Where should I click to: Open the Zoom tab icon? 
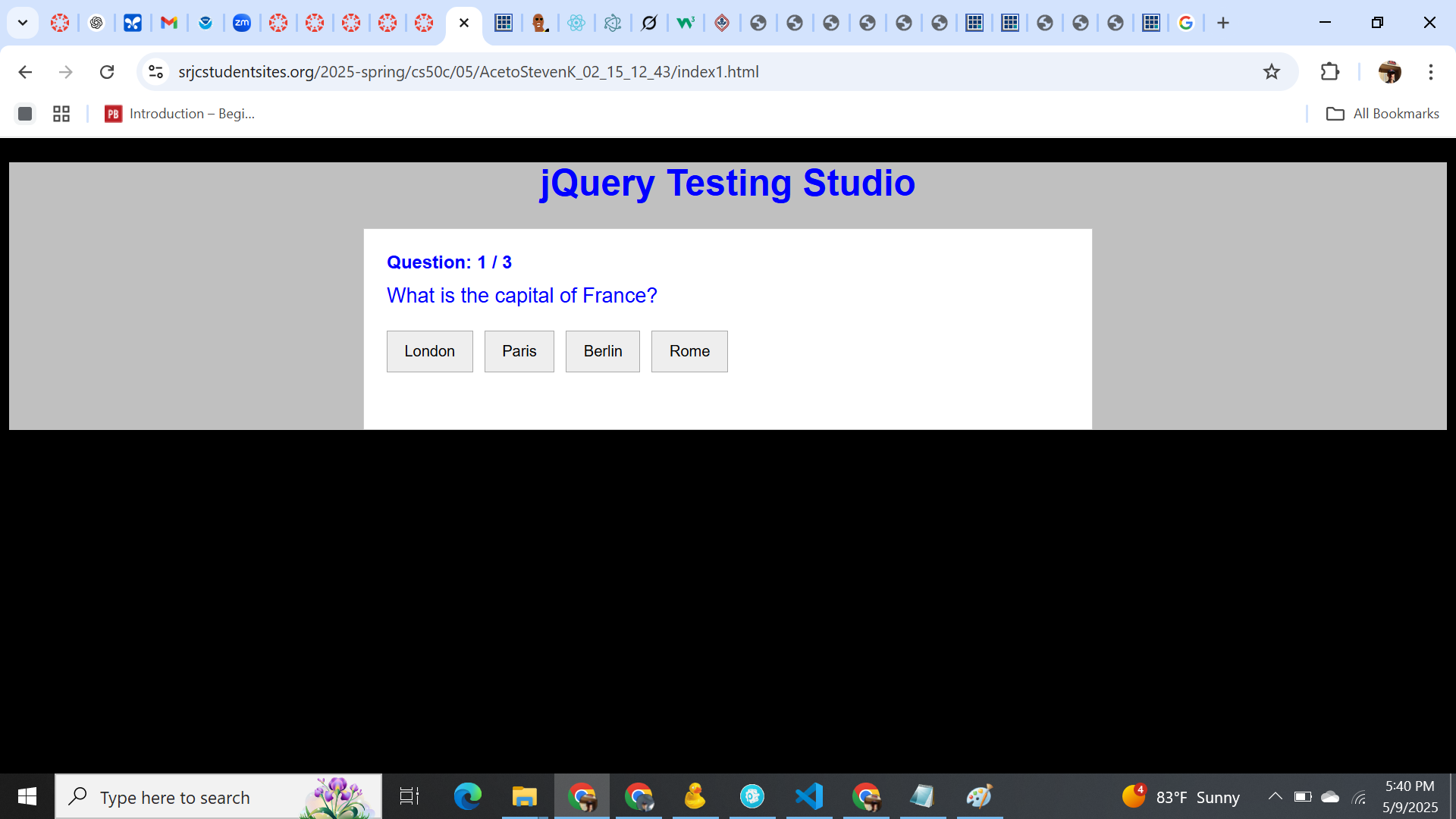click(x=242, y=23)
